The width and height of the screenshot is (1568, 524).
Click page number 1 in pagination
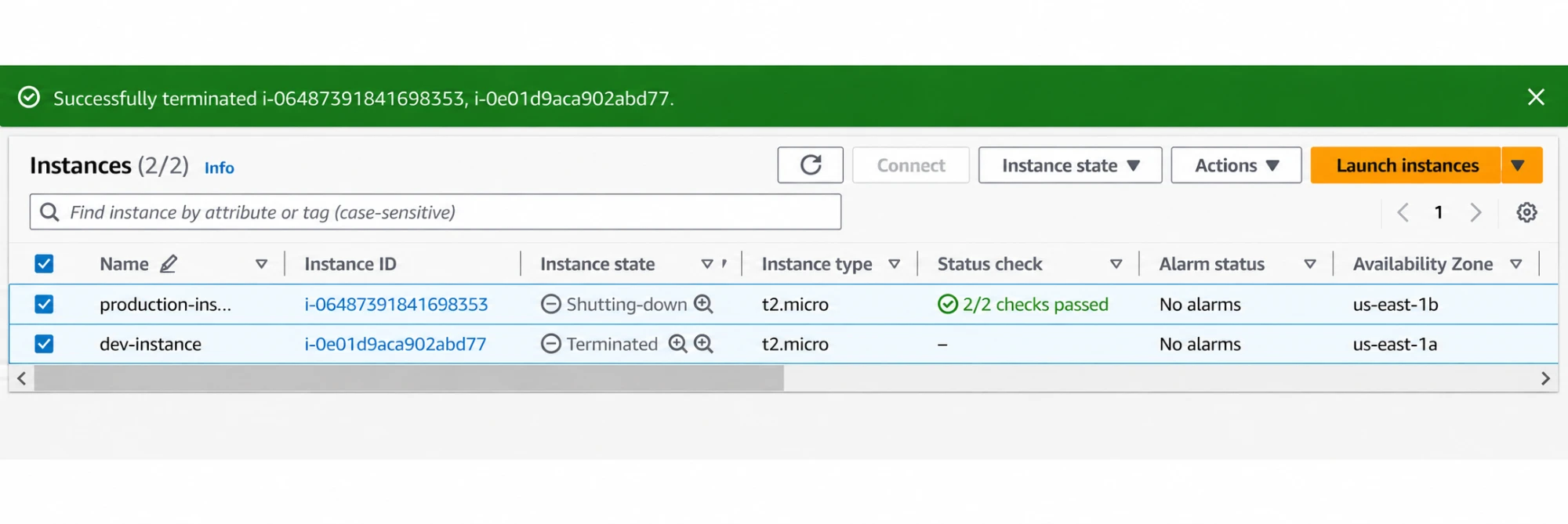(1439, 212)
